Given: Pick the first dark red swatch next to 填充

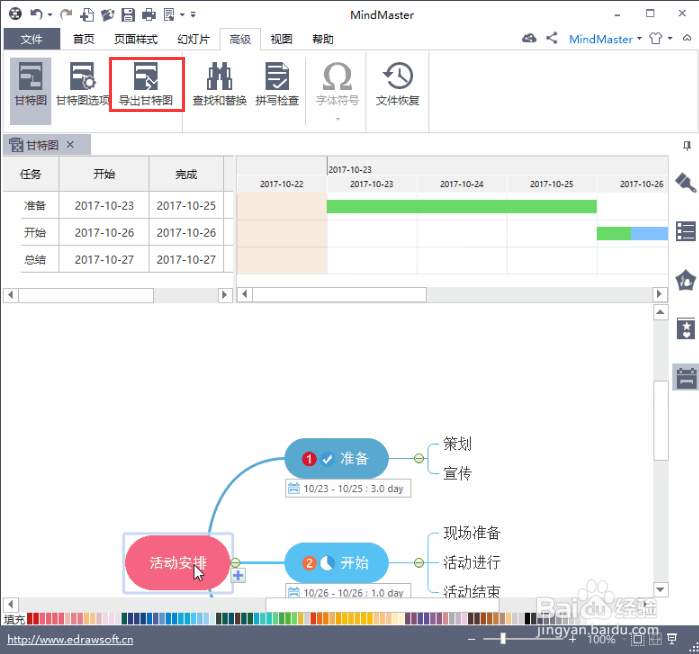Looking at the screenshot, I should pyautogui.click(x=30, y=618).
